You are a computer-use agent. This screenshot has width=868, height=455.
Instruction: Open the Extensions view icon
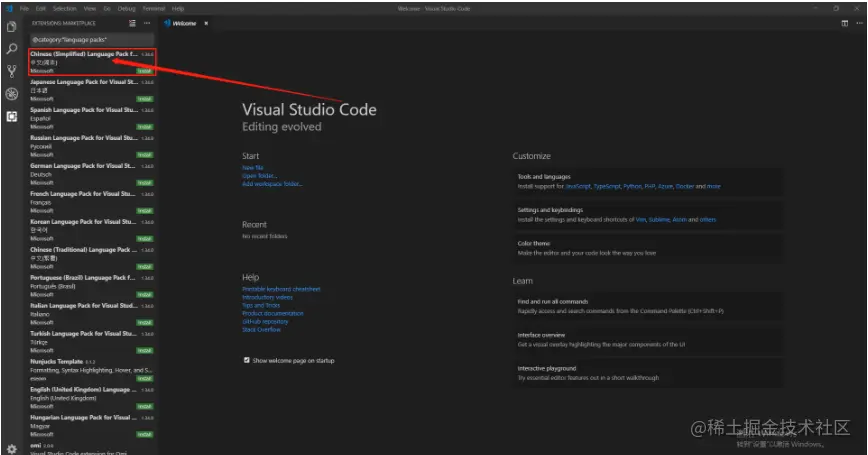click(x=12, y=116)
